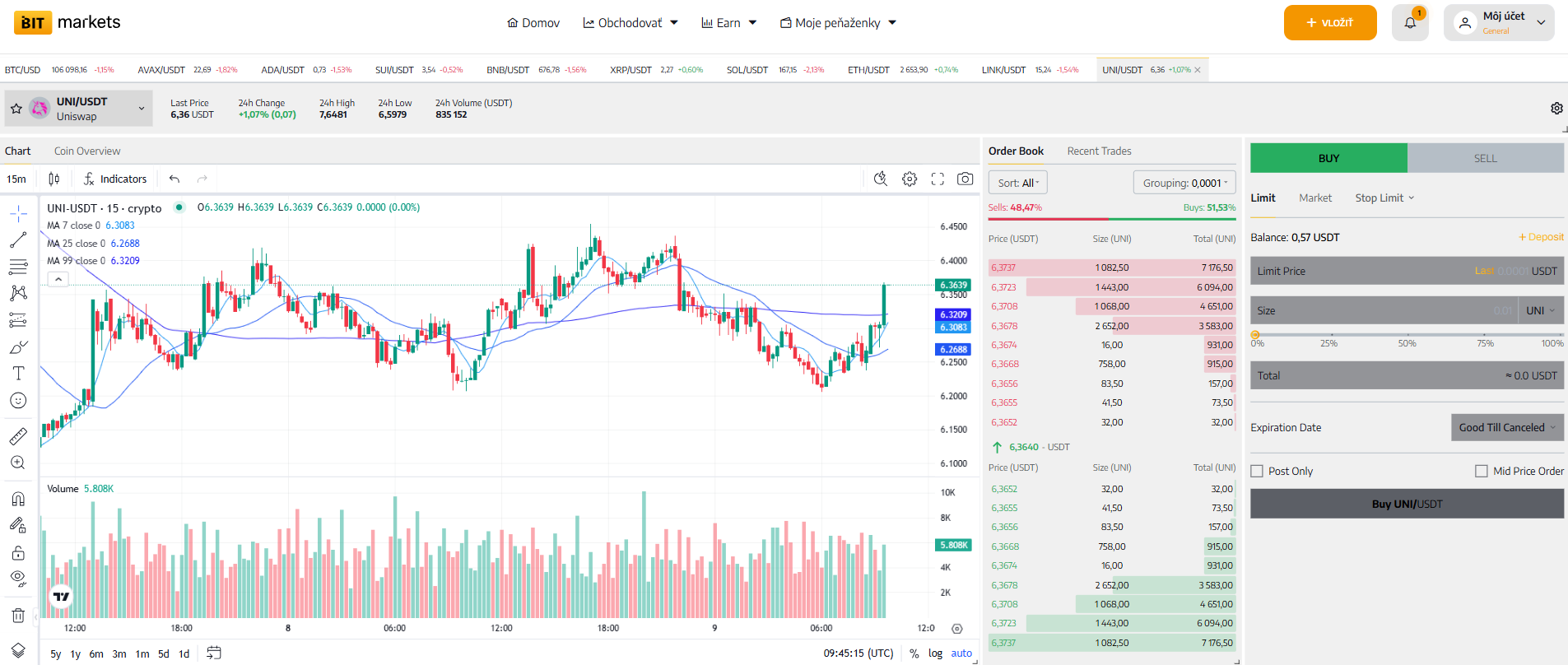Enter fullscreen chart mode

[938, 179]
